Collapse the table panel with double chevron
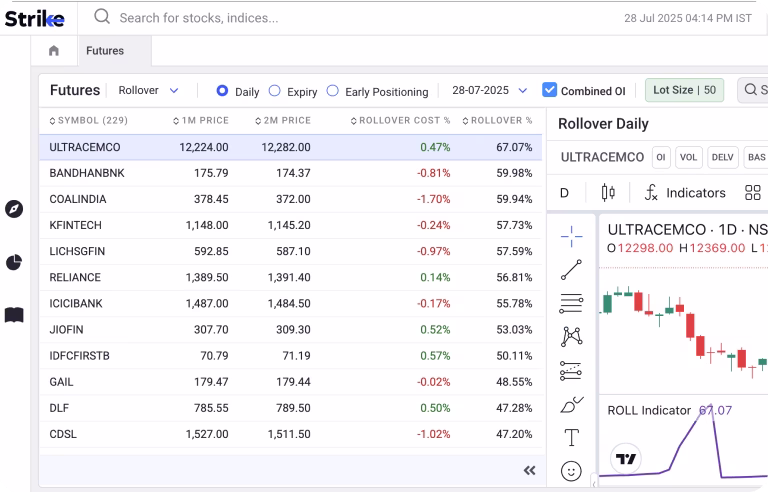The image size is (768, 492). tap(530, 470)
